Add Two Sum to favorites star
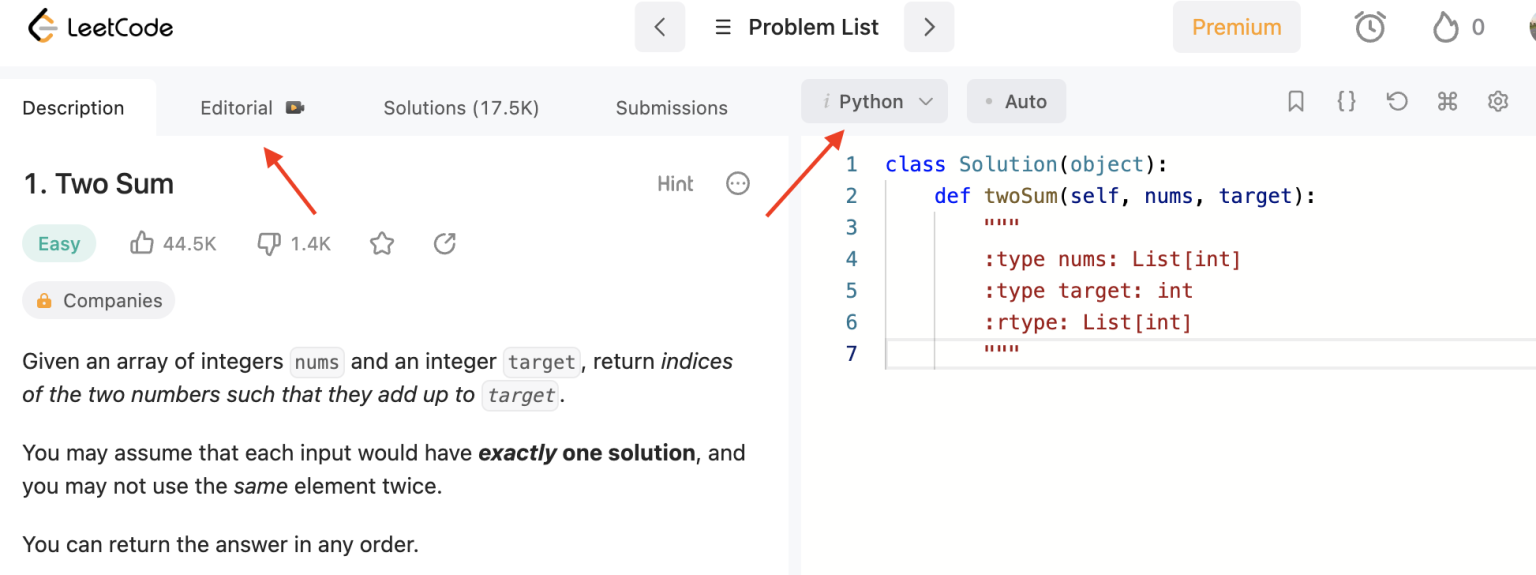This screenshot has width=1536, height=575. click(x=381, y=243)
